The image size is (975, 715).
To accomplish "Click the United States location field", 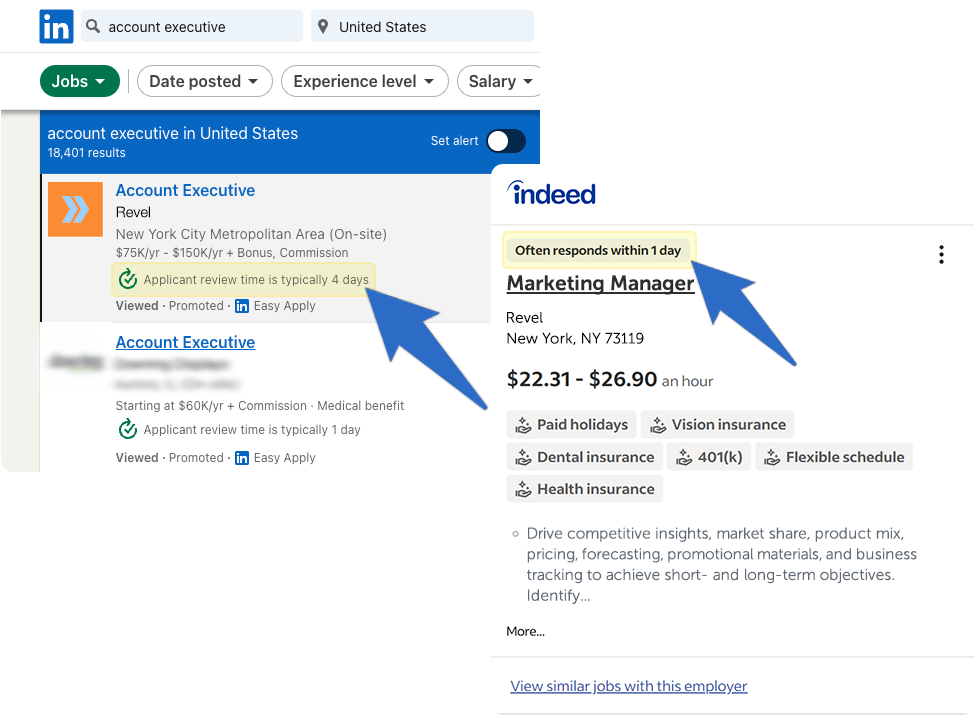I will point(422,27).
